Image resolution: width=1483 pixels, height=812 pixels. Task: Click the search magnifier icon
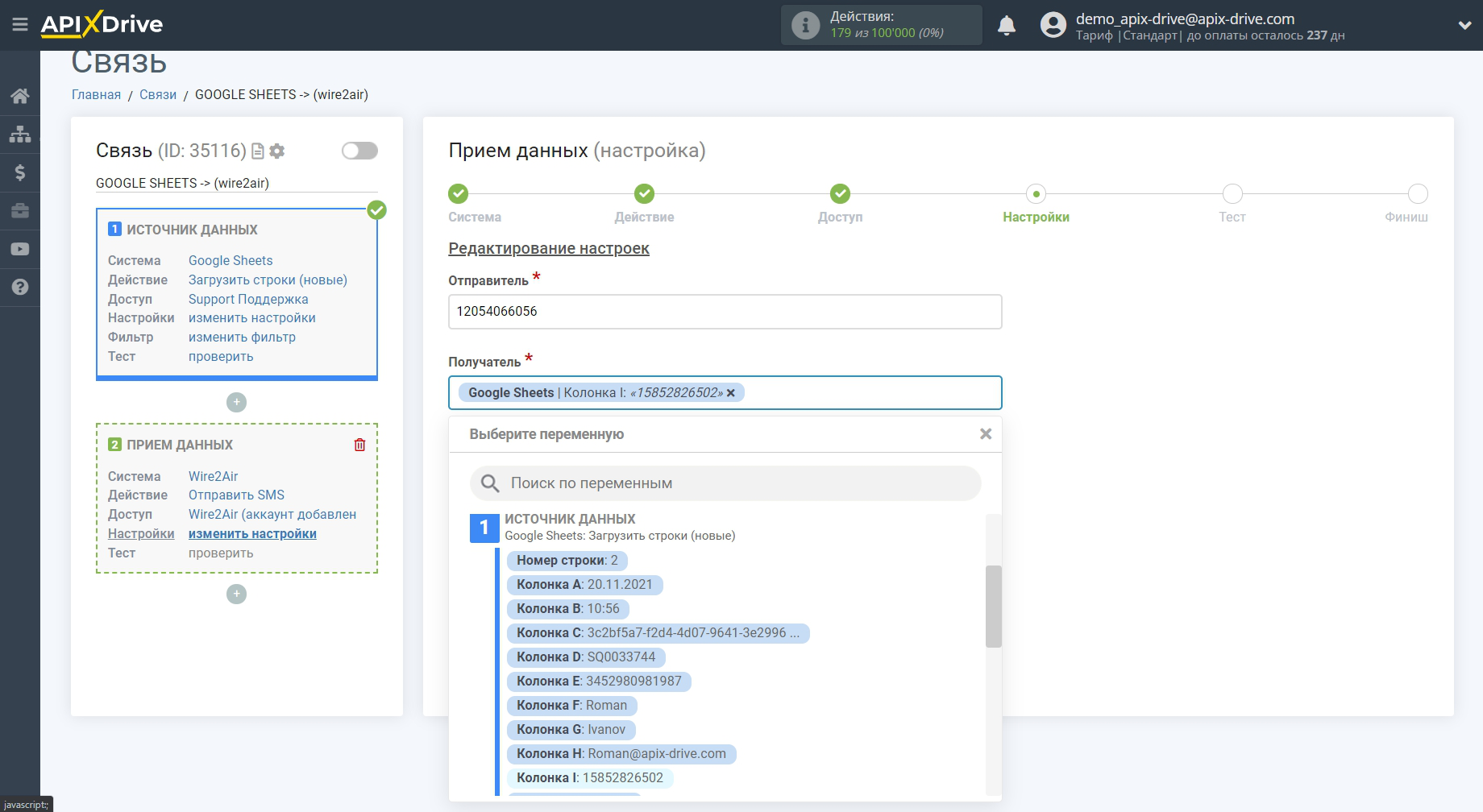[490, 483]
